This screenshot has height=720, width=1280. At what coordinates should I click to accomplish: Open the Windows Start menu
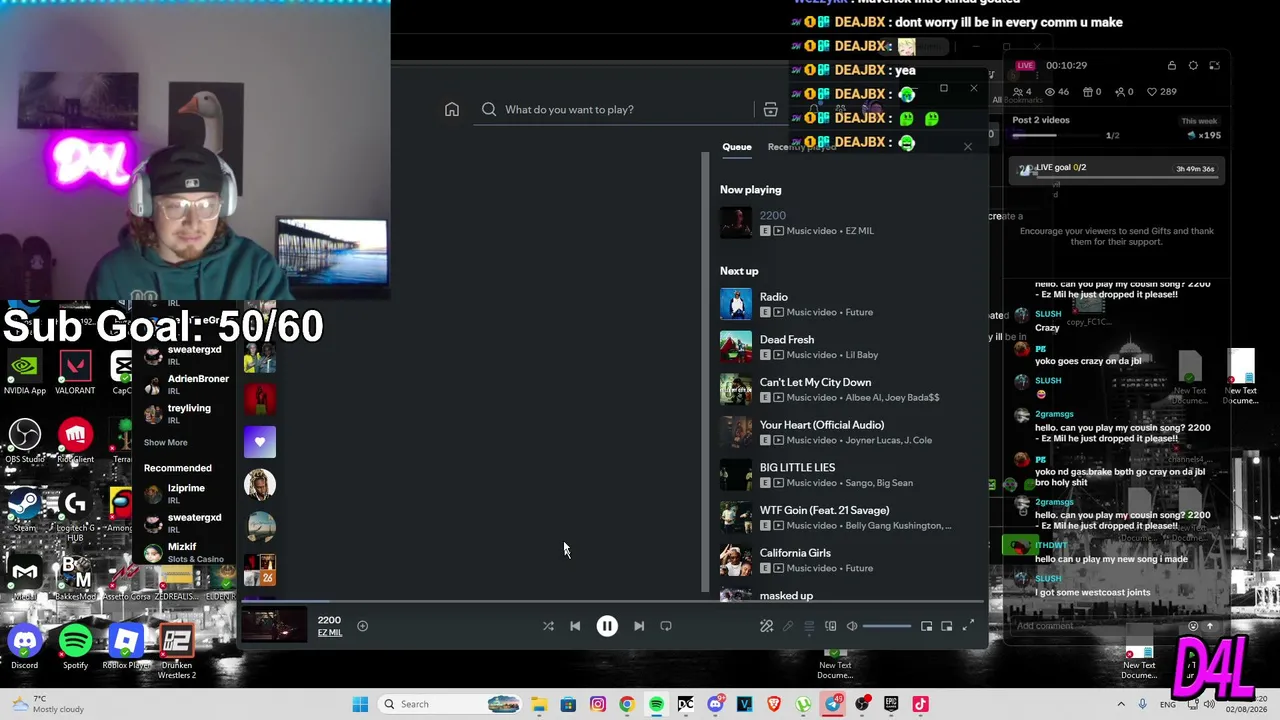click(360, 704)
